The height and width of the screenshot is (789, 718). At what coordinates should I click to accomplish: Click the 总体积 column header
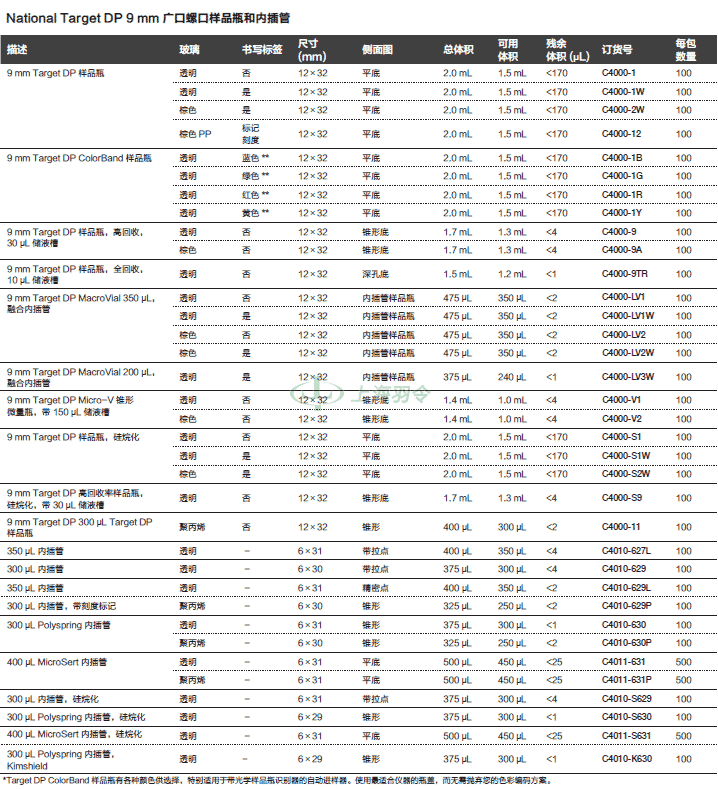458,50
